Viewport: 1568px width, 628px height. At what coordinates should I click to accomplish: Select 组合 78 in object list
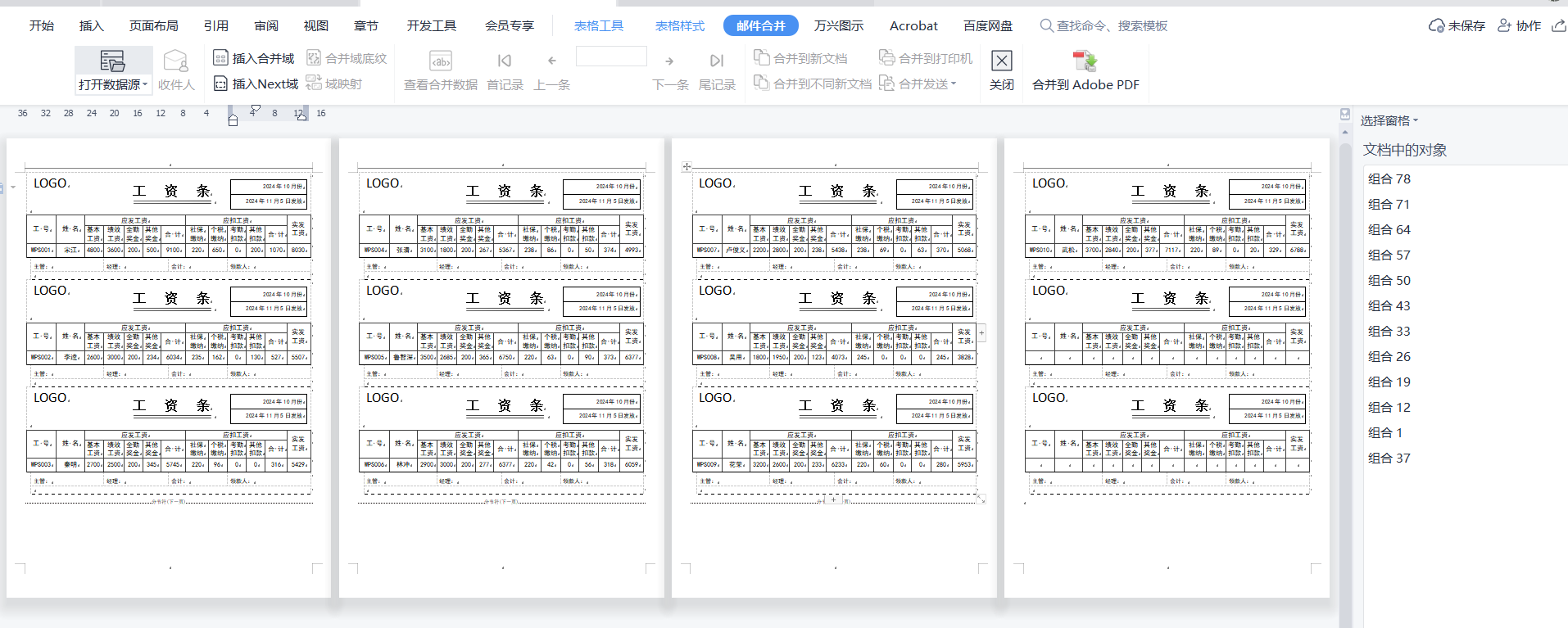point(1389,178)
